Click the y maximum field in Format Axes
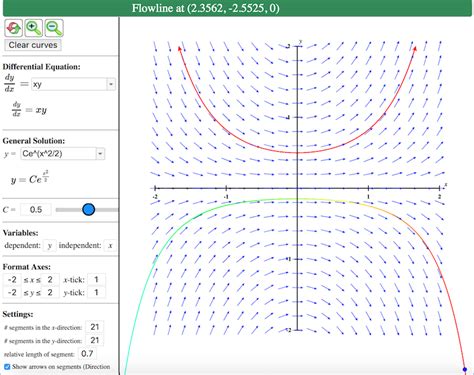The width and height of the screenshot is (474, 375). pos(50,292)
